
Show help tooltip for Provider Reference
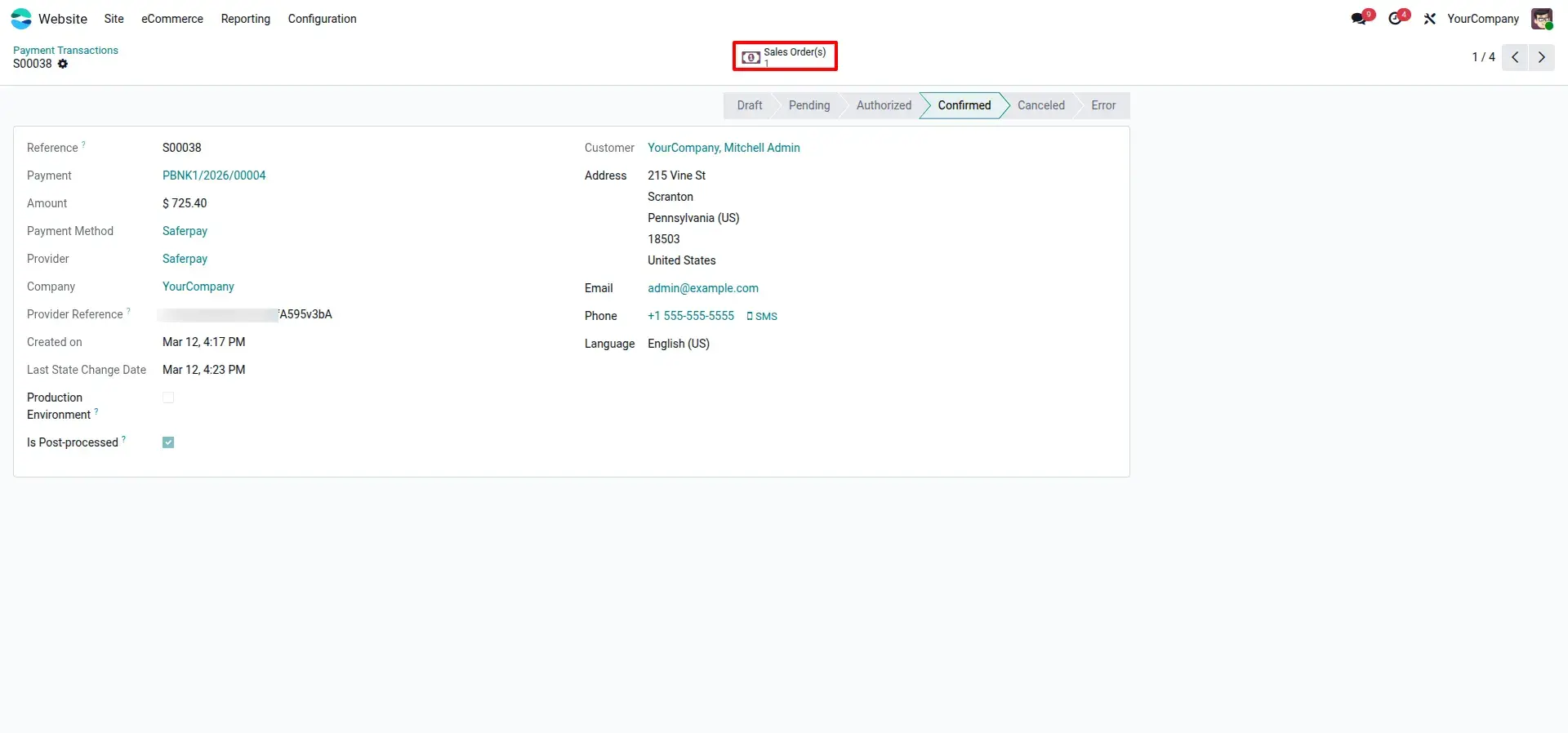[x=128, y=311]
